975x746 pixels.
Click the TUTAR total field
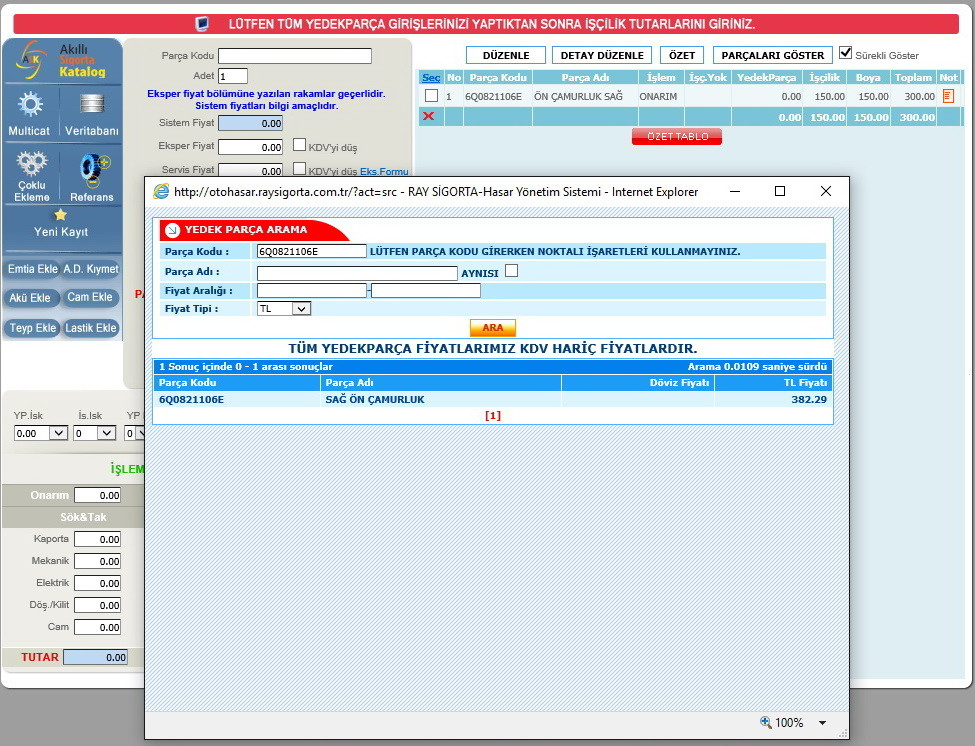(x=96, y=657)
